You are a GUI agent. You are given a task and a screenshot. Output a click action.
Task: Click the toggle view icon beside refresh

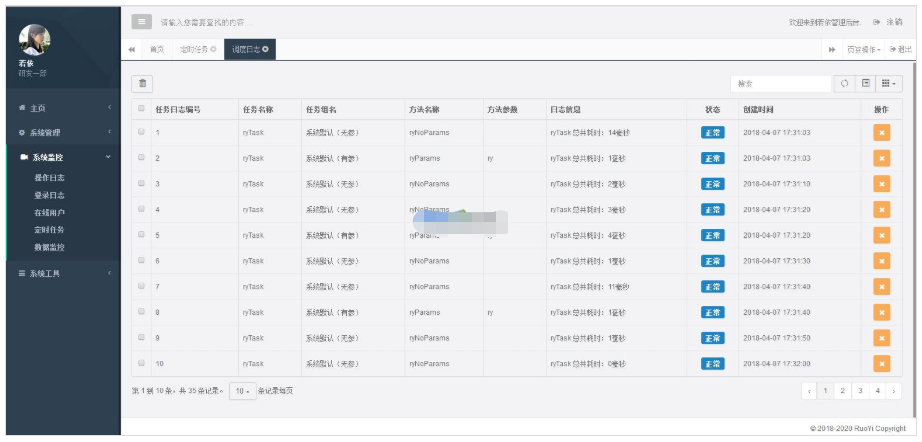point(866,84)
